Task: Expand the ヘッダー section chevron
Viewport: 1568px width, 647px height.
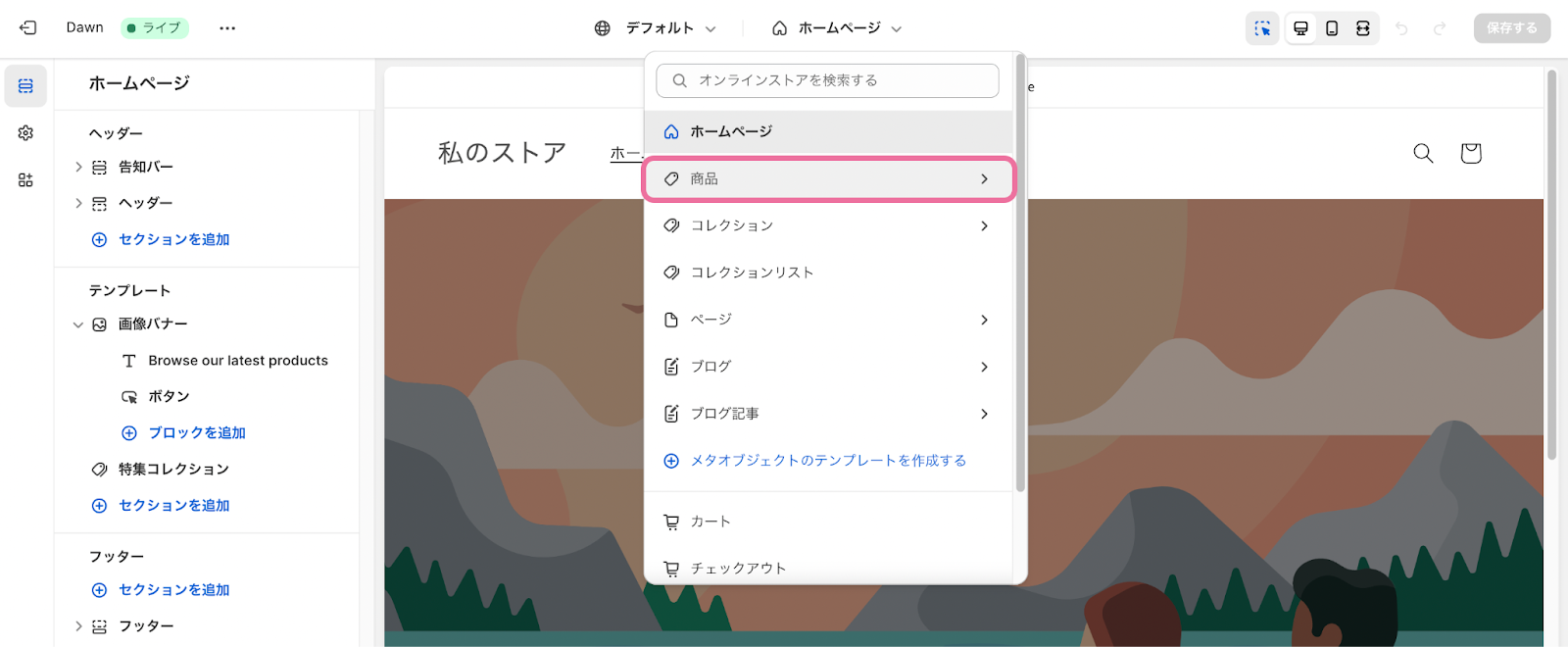Action: (78, 204)
